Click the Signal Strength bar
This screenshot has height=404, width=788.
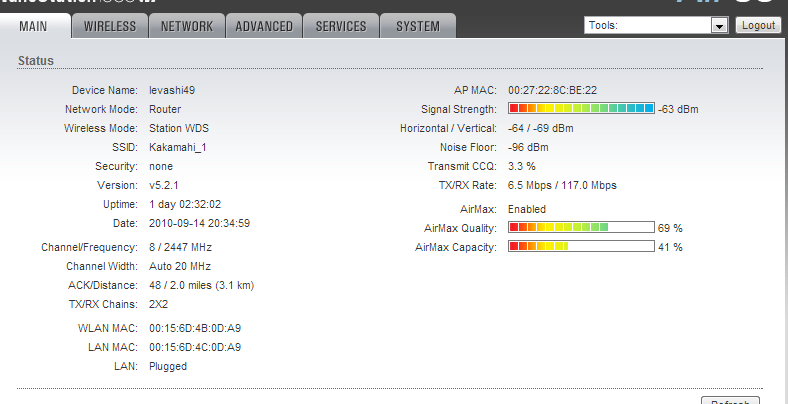pos(581,108)
